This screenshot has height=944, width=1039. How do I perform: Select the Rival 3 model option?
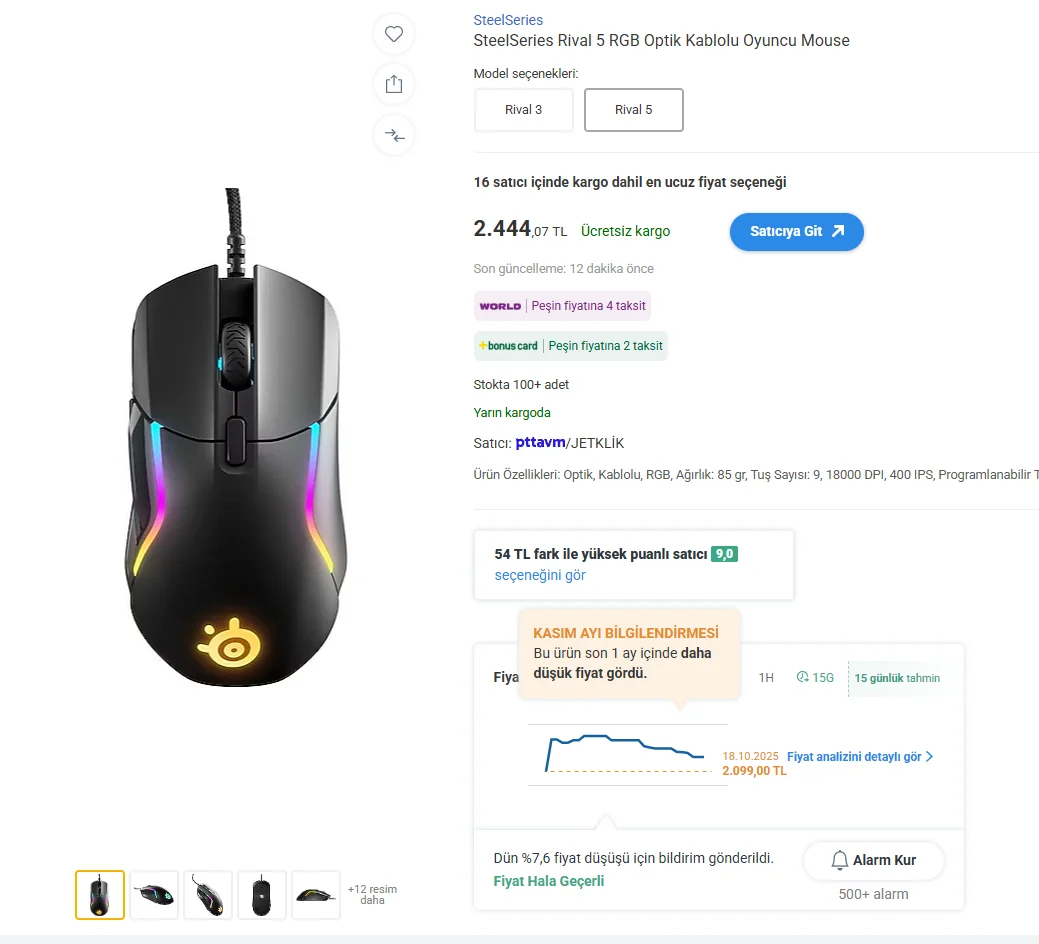tap(523, 110)
